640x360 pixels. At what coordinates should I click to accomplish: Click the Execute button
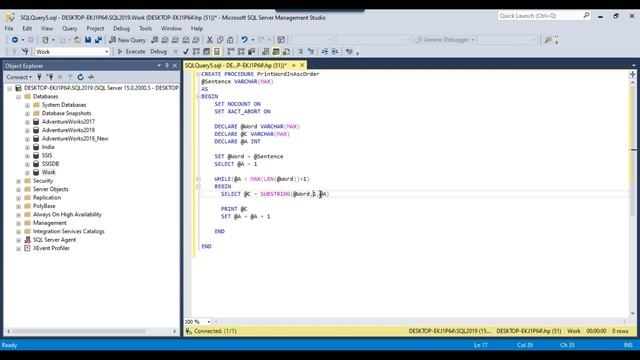131,51
